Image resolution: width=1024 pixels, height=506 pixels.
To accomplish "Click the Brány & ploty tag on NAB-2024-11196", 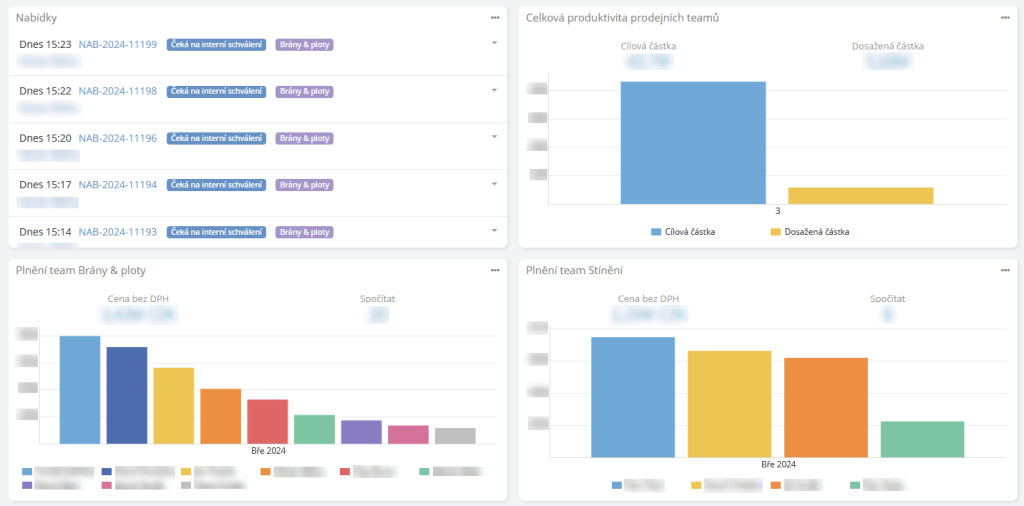I will (x=305, y=138).
